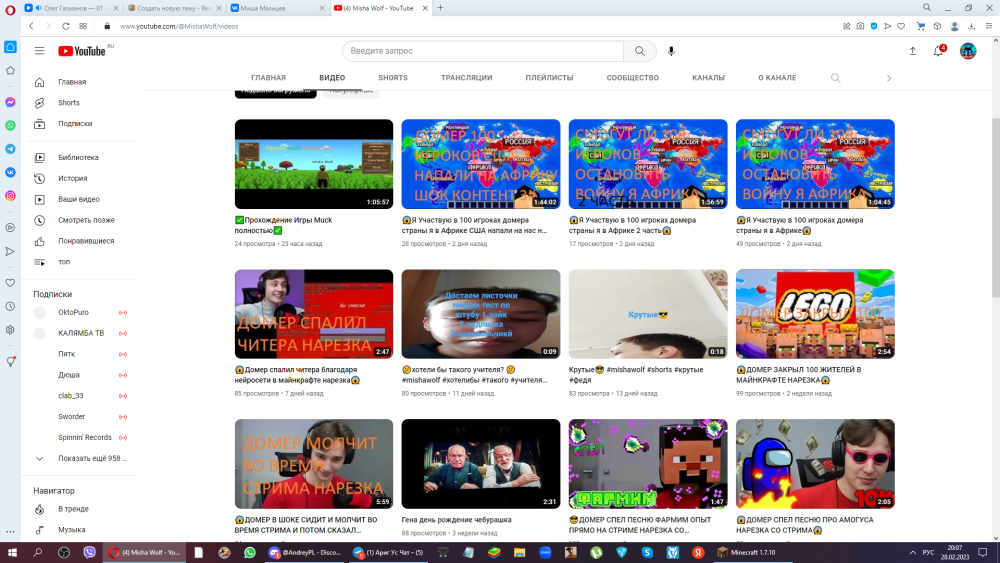The image size is (1000, 563).
Task: Switch to the Миша Мальцев VK tab
Action: point(277,8)
